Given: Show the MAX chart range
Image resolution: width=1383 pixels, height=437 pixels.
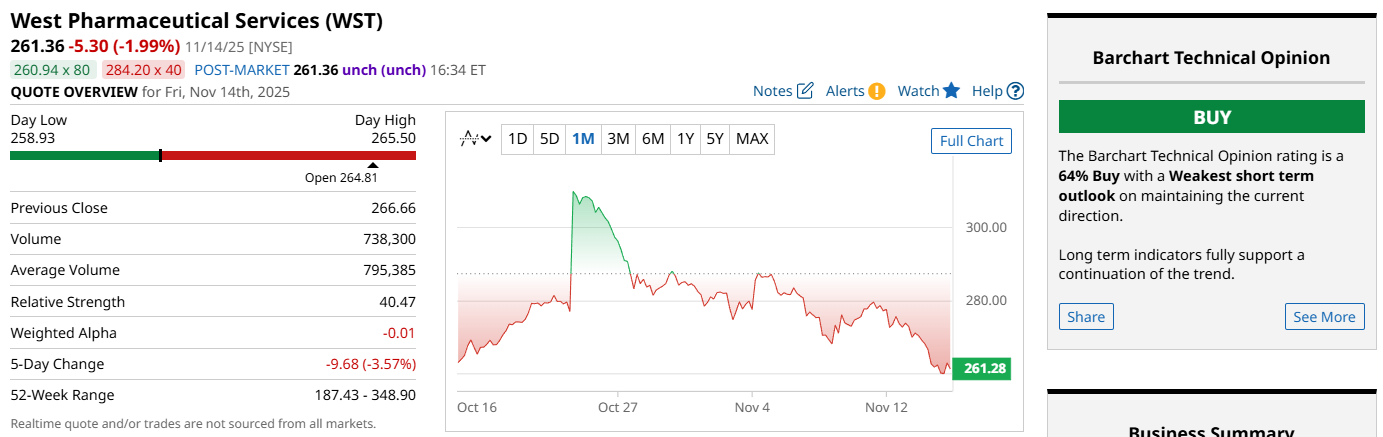Looking at the screenshot, I should point(752,139).
